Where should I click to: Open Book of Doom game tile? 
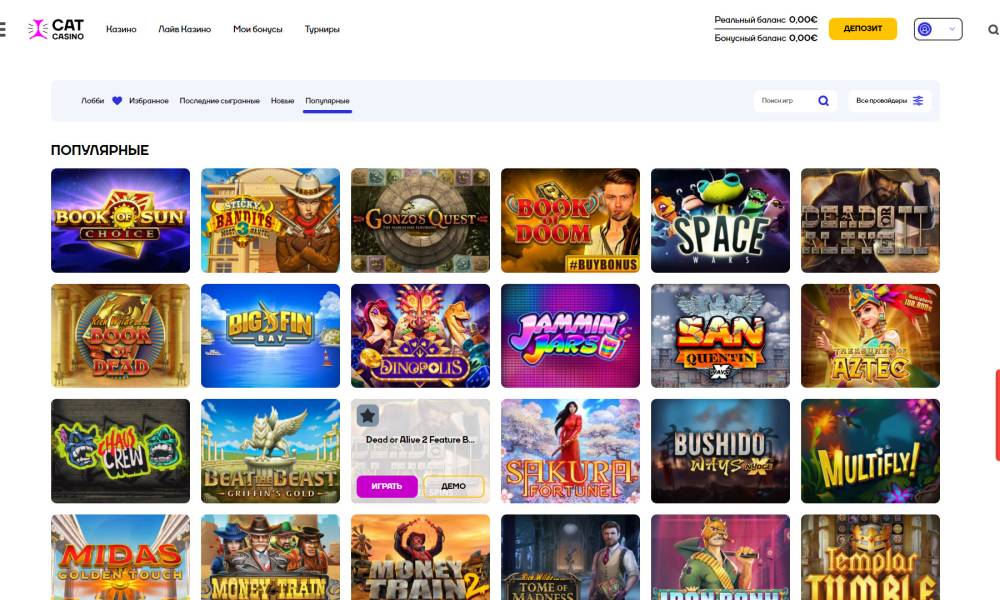[x=570, y=221]
